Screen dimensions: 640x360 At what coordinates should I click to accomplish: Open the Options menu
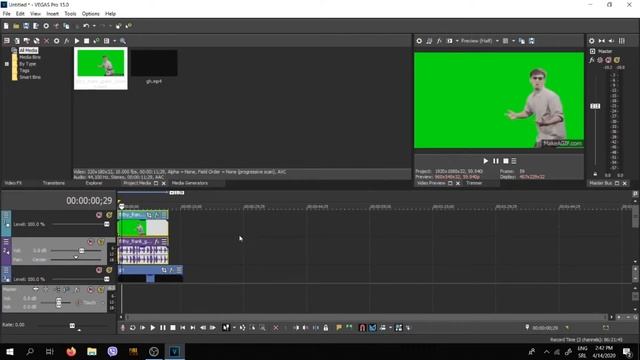(91, 13)
